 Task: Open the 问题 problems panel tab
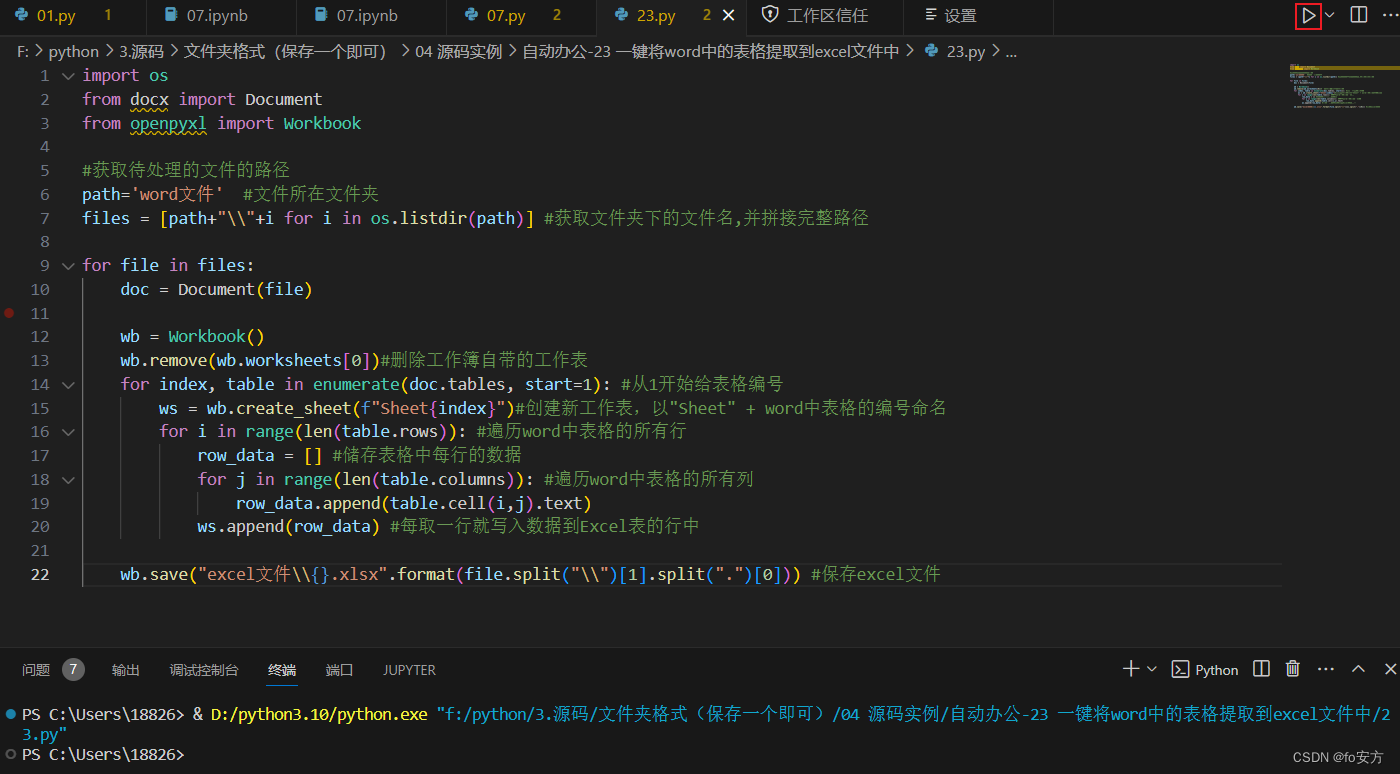point(36,670)
